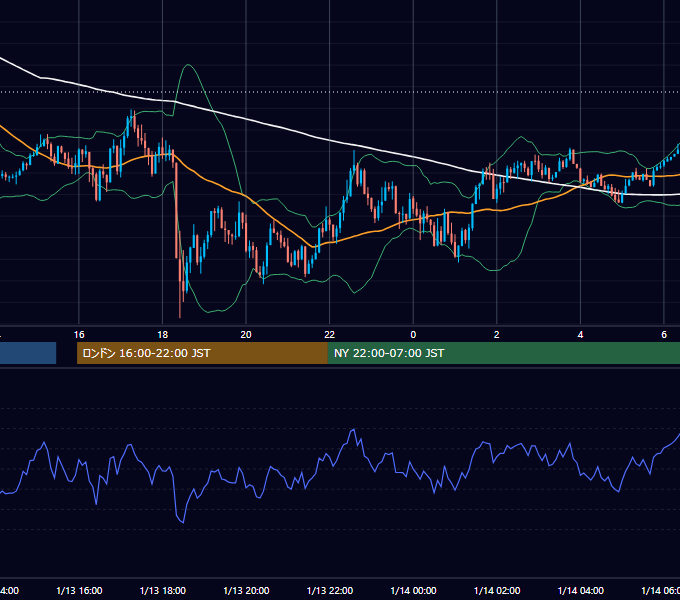Click the blue session bar left of ロンドン

point(28,353)
